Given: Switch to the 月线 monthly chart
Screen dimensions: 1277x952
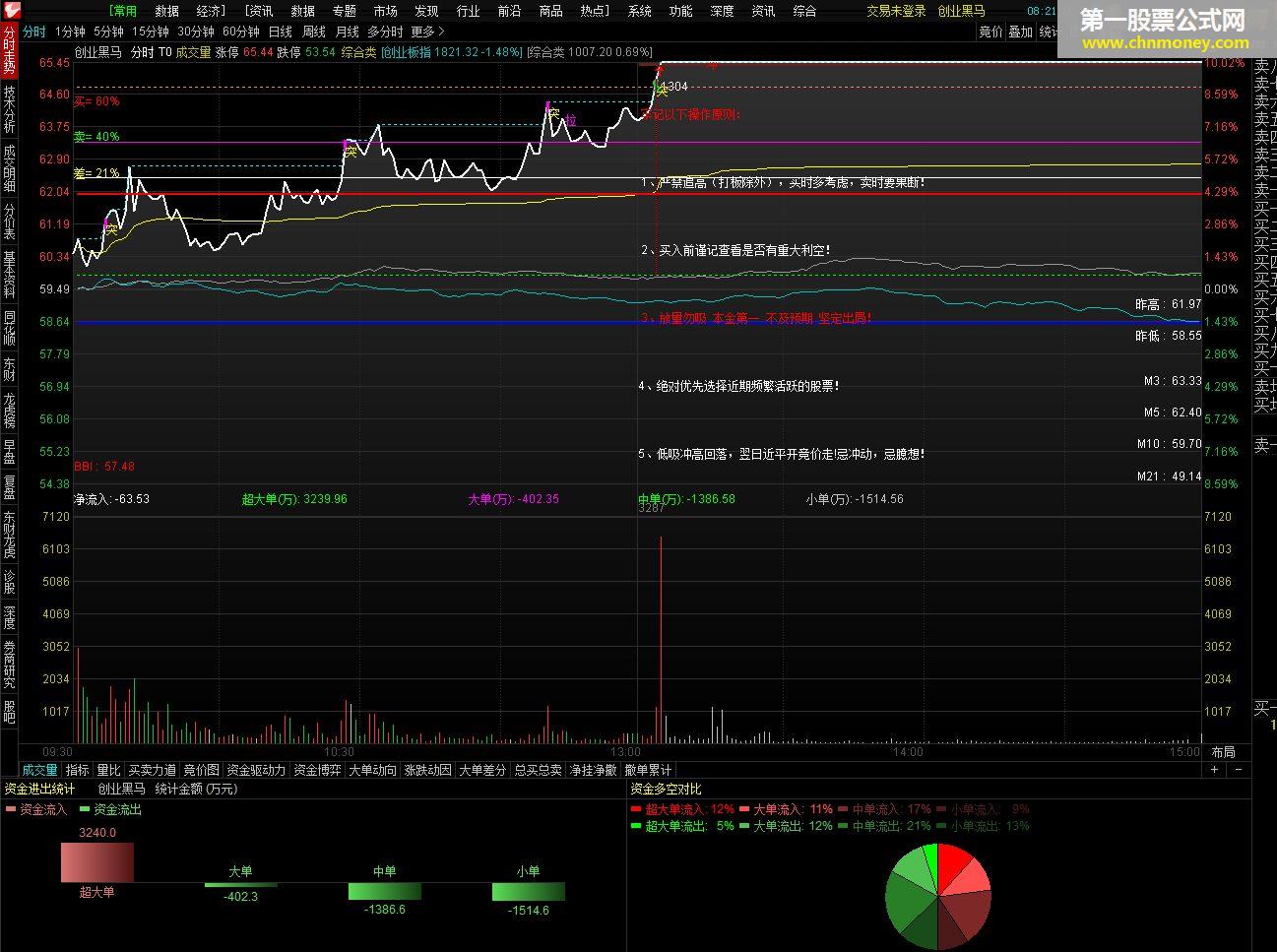Looking at the screenshot, I should click(x=348, y=32).
